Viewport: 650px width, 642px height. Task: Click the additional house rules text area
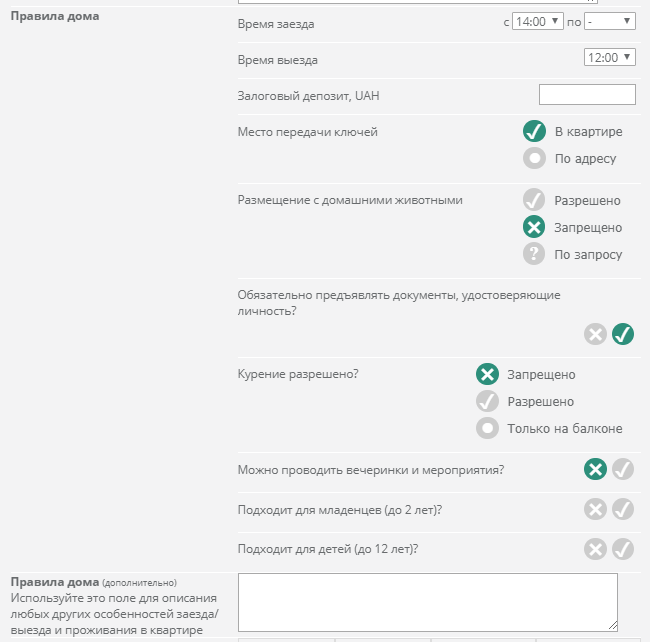pos(428,602)
